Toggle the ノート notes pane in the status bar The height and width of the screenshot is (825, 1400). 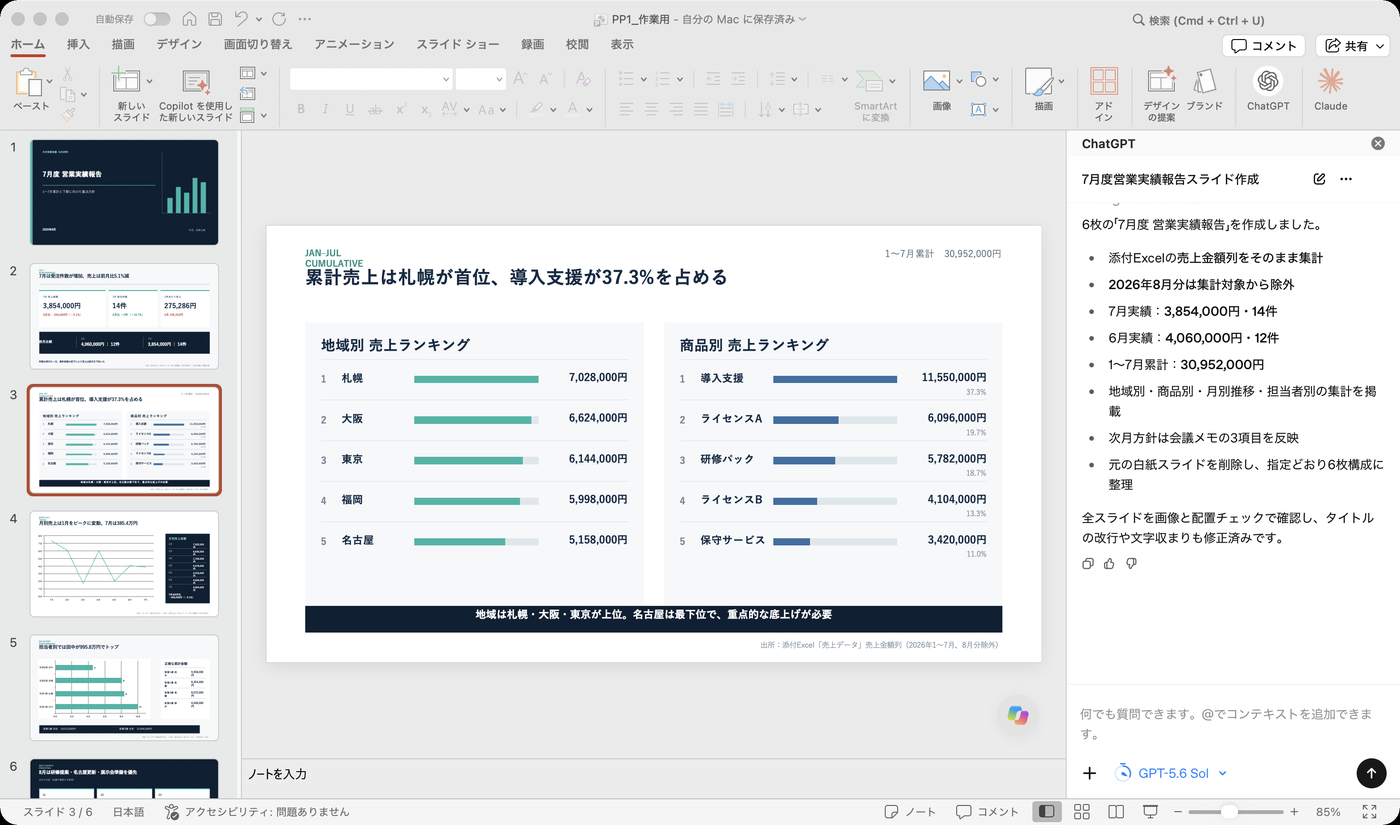click(x=910, y=812)
